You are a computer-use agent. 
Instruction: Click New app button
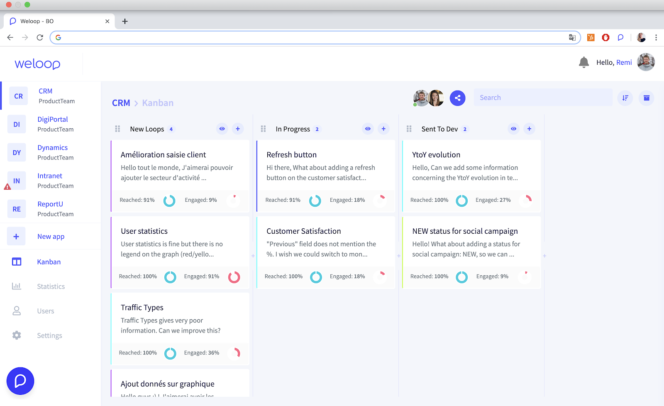[51, 237]
